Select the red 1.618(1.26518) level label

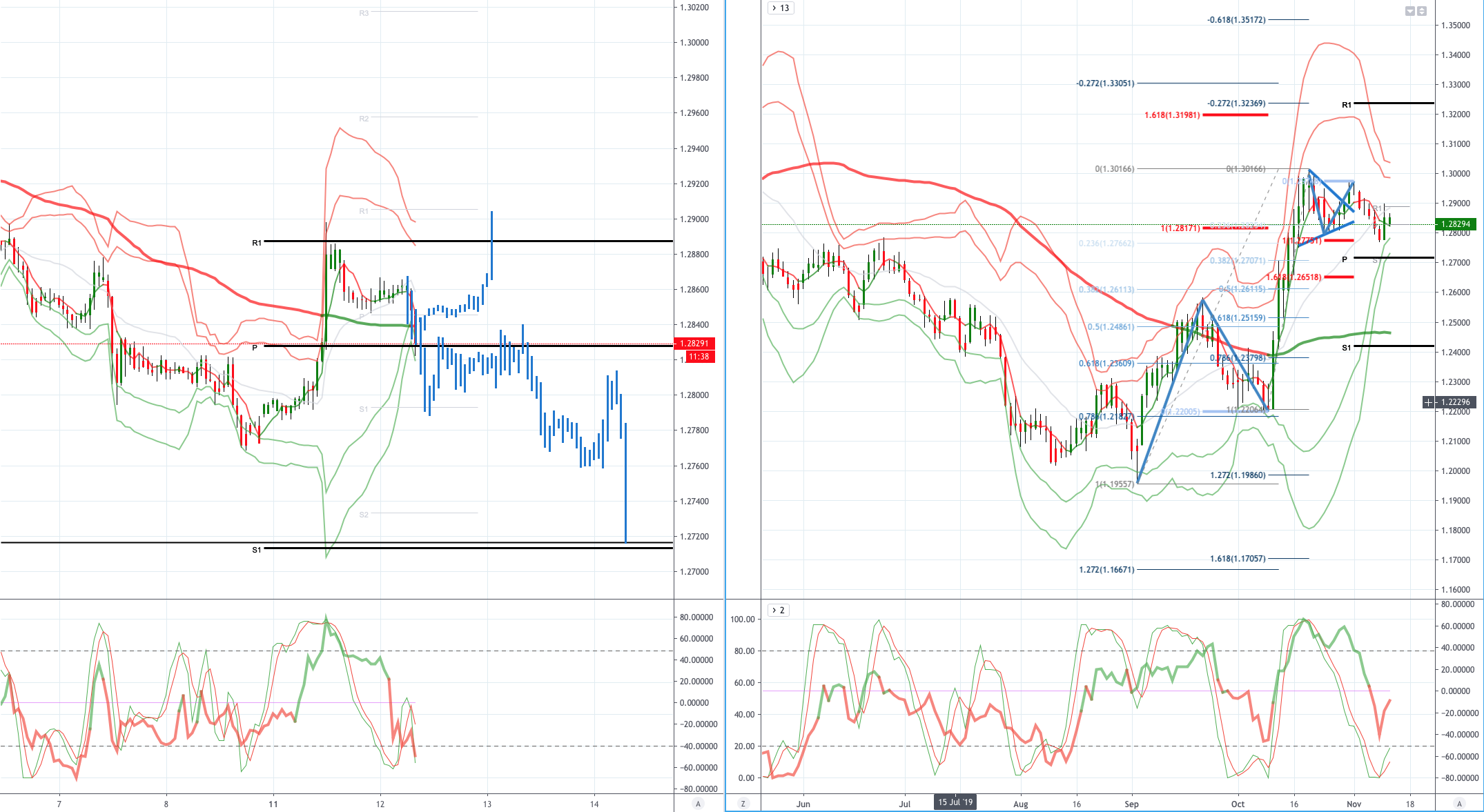[1293, 277]
